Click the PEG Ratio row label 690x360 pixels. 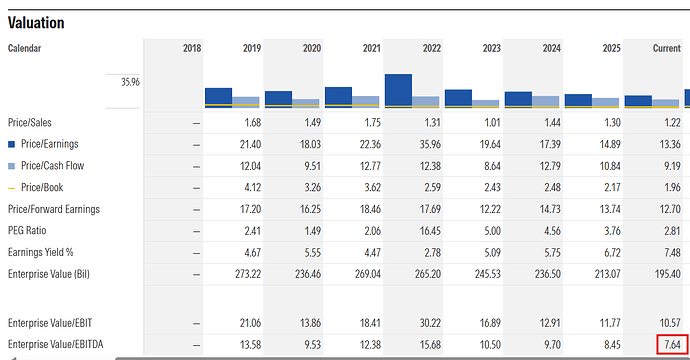(27, 231)
